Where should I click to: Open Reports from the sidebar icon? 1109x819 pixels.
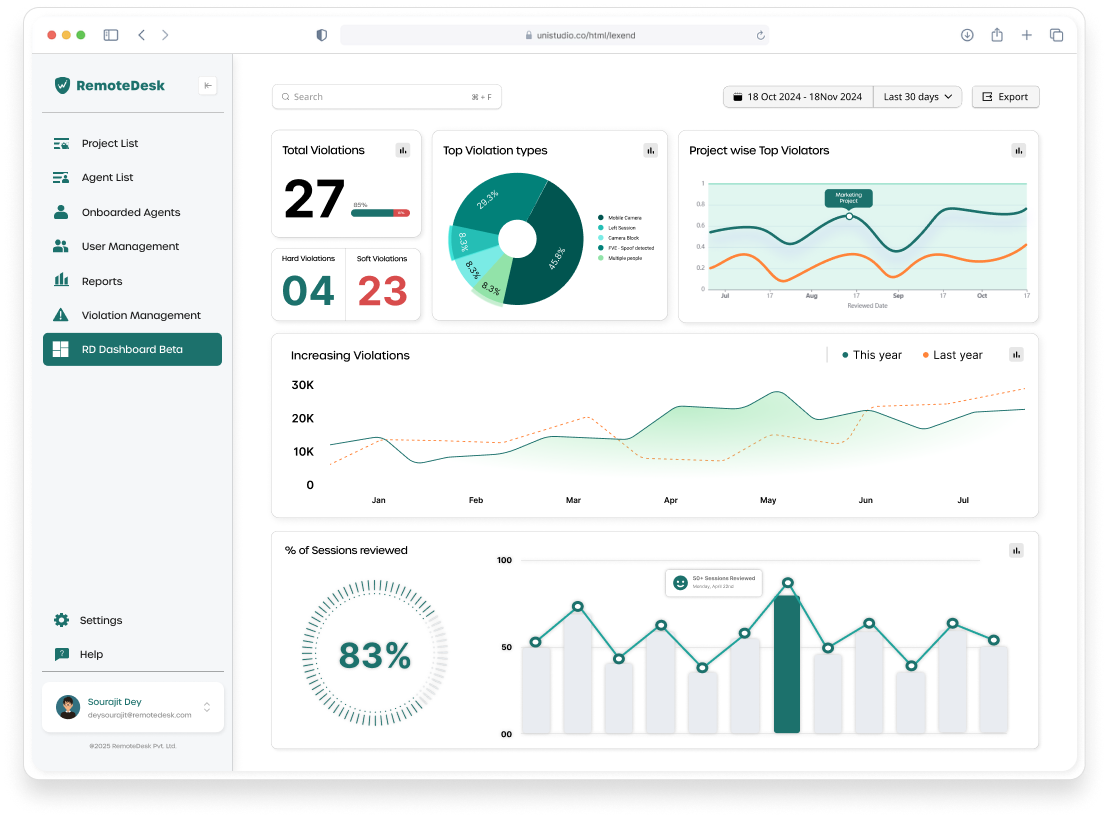pyautogui.click(x=62, y=281)
